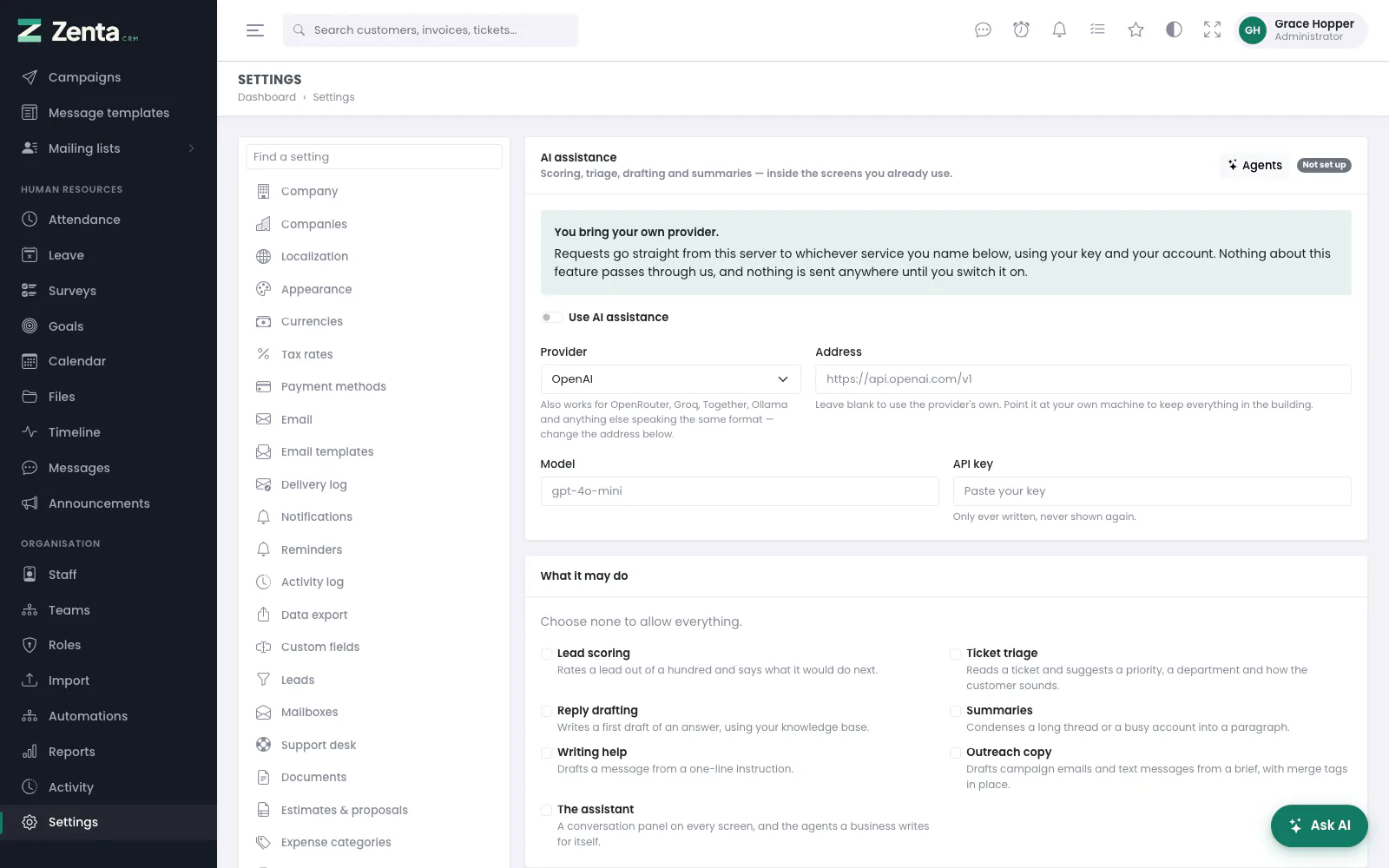Click the Zenta CRM logo
1389x868 pixels.
pyautogui.click(x=78, y=32)
